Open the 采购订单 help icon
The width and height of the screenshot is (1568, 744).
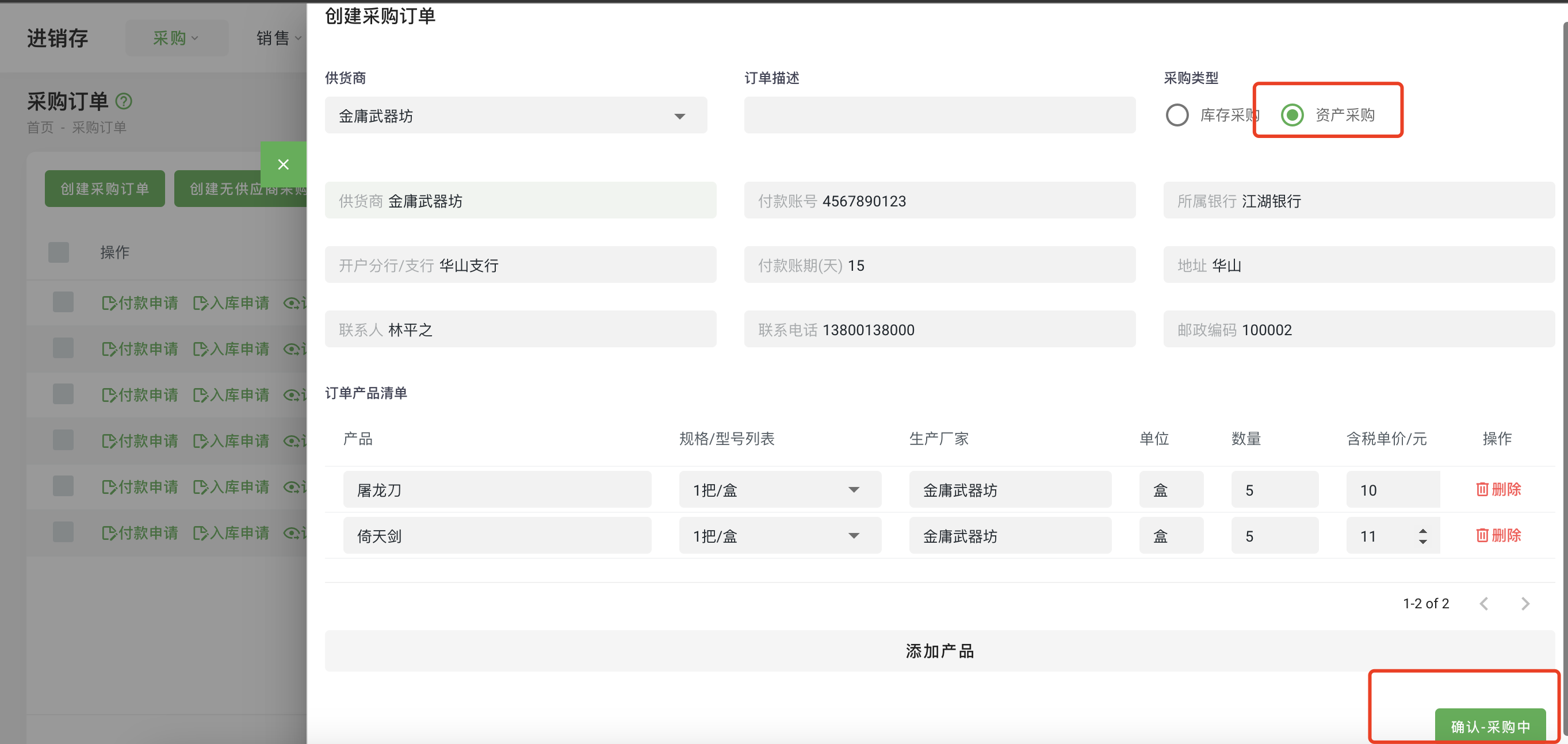pyautogui.click(x=124, y=101)
